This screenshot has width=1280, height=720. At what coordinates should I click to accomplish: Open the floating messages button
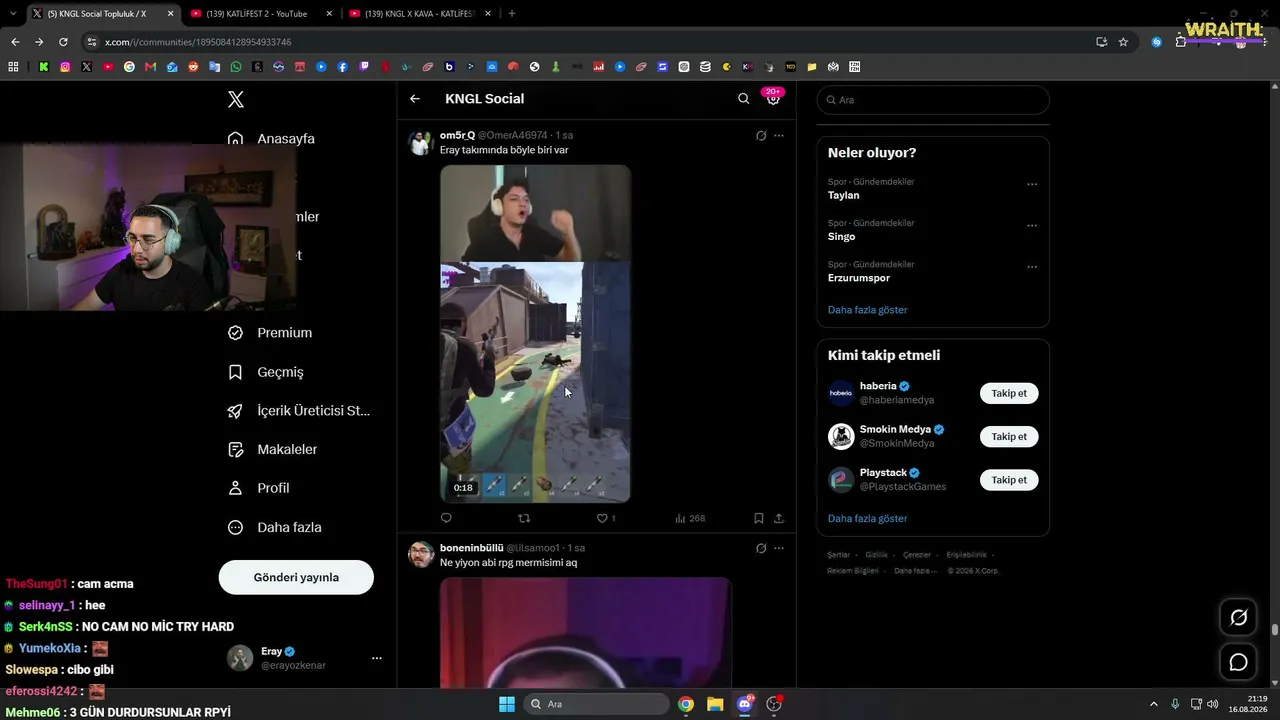click(1238, 662)
